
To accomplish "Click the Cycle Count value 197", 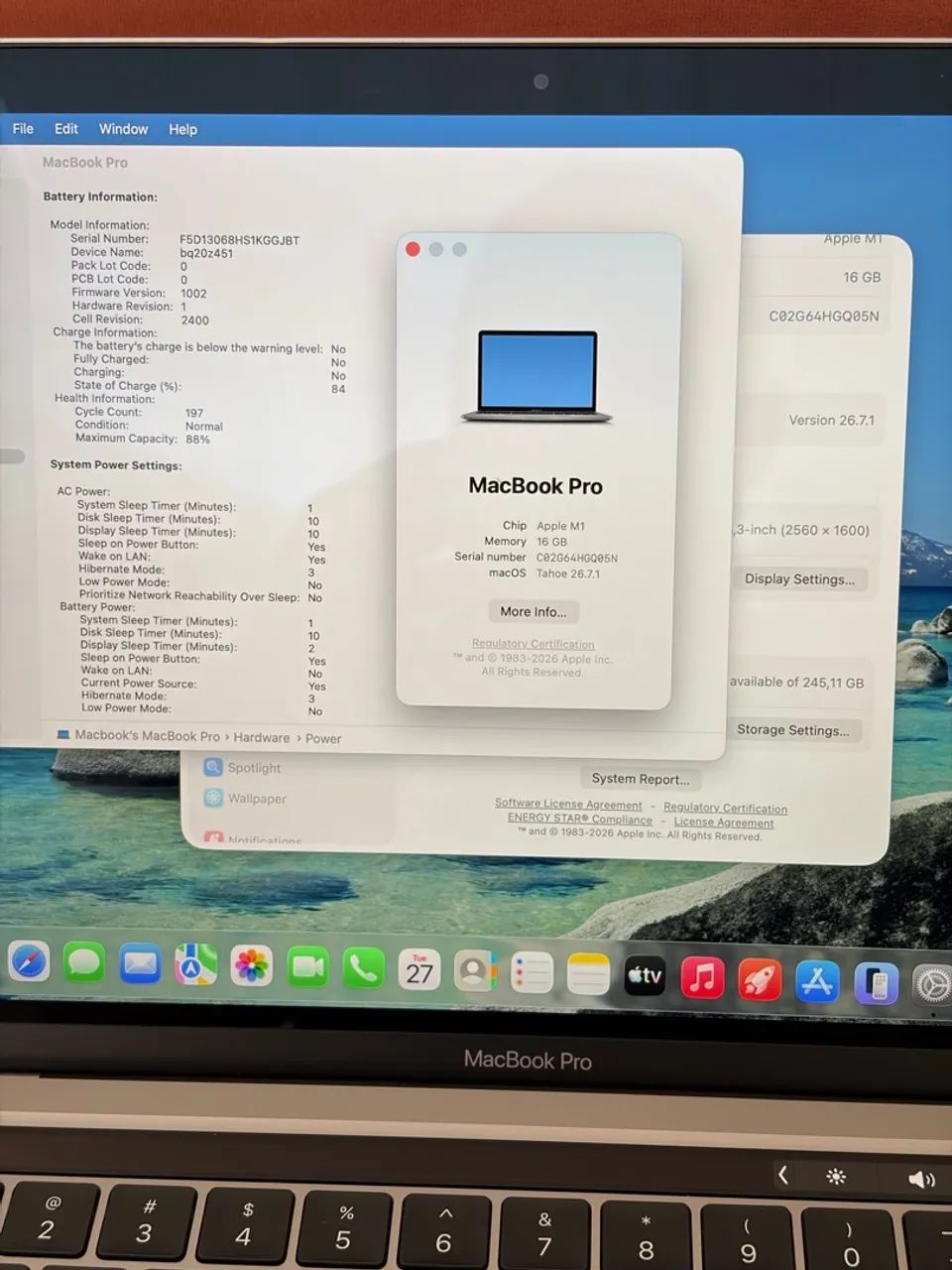I will pyautogui.click(x=194, y=413).
